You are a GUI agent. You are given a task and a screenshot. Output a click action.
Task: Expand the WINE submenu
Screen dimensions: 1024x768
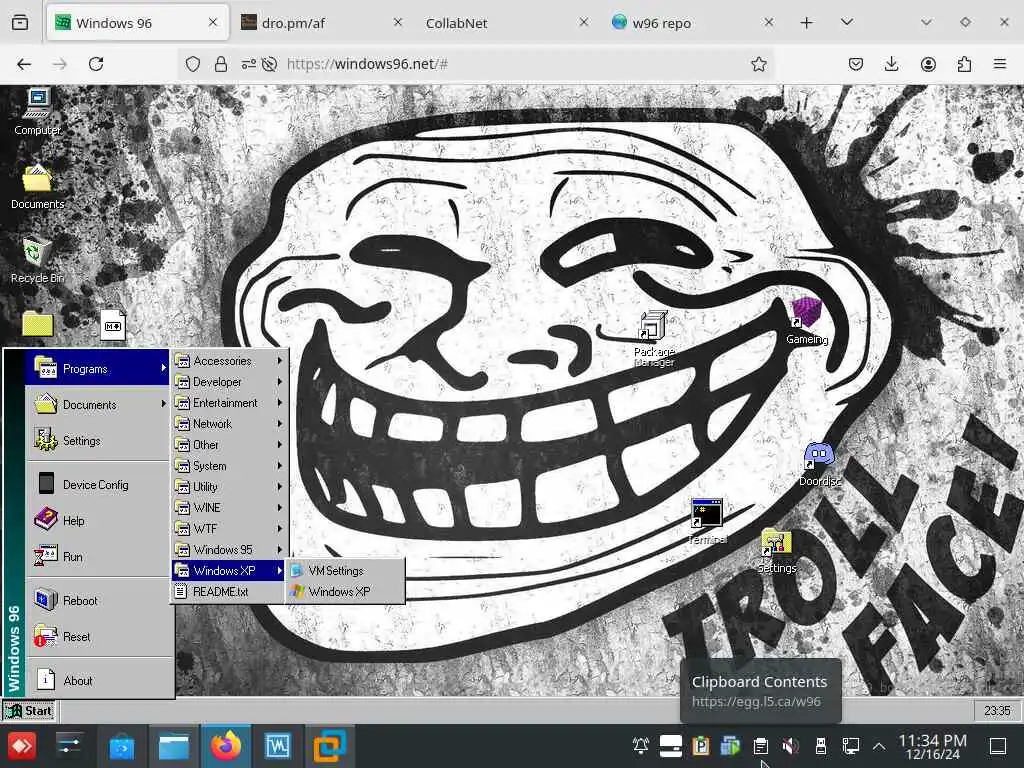click(x=229, y=507)
